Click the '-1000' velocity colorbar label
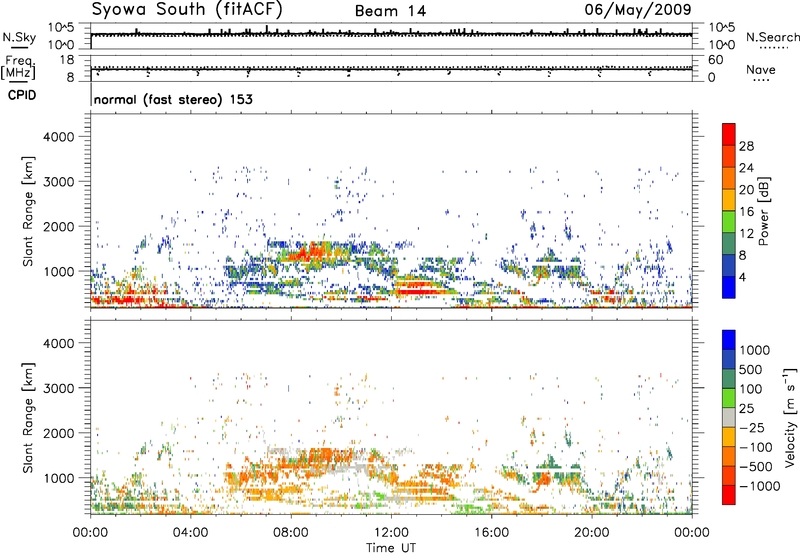800x554 pixels. point(759,486)
